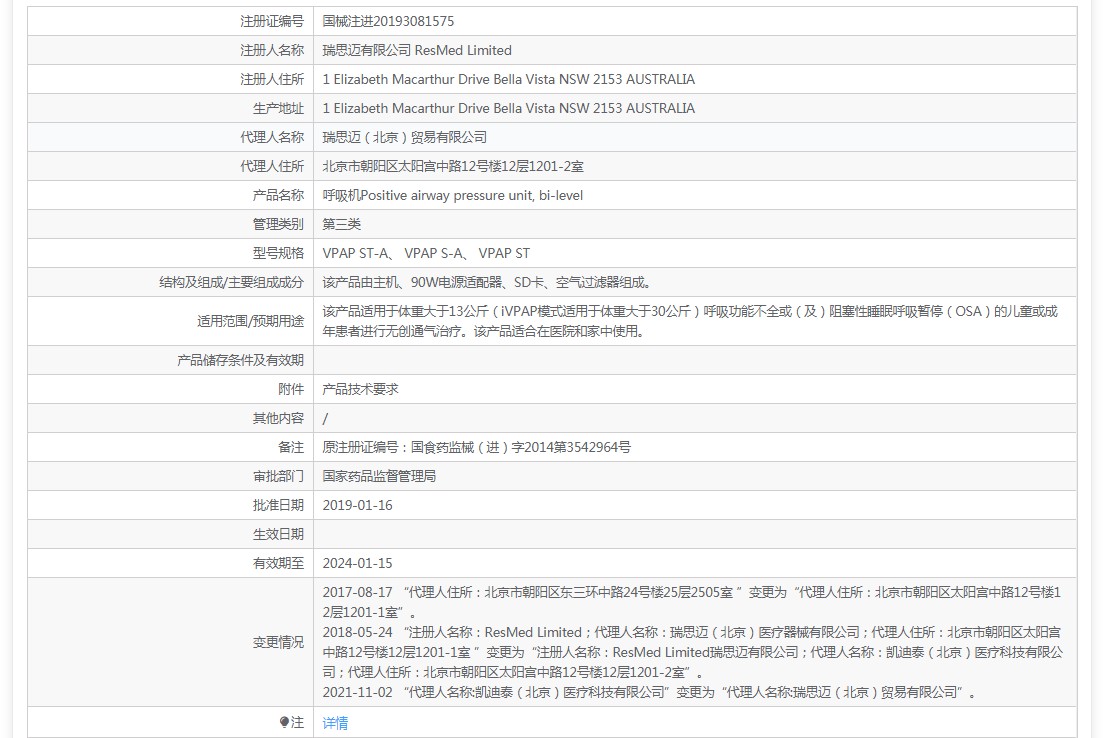Click the 变更情况 label

tap(278, 642)
